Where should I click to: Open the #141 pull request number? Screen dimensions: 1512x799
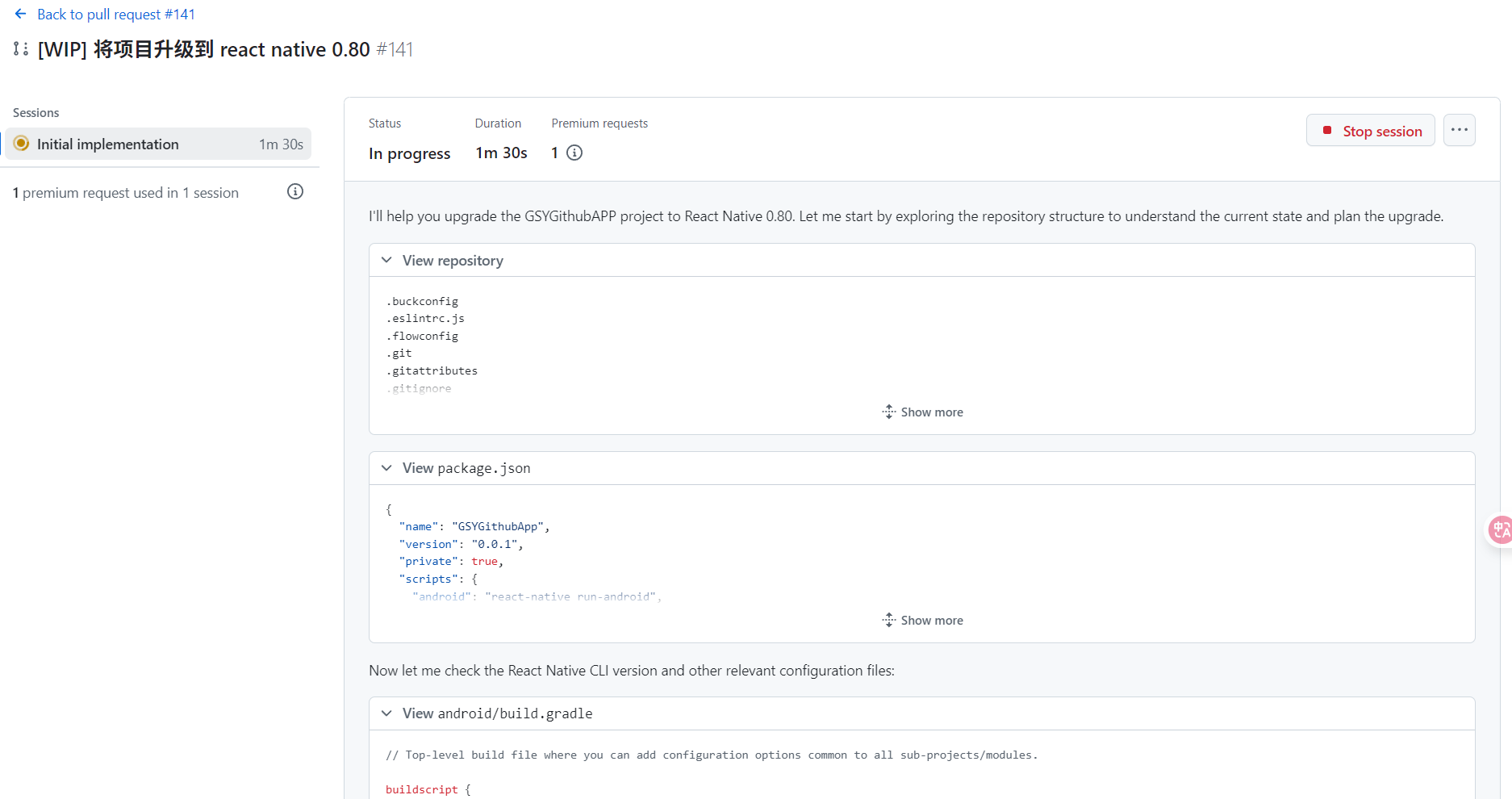pos(395,49)
